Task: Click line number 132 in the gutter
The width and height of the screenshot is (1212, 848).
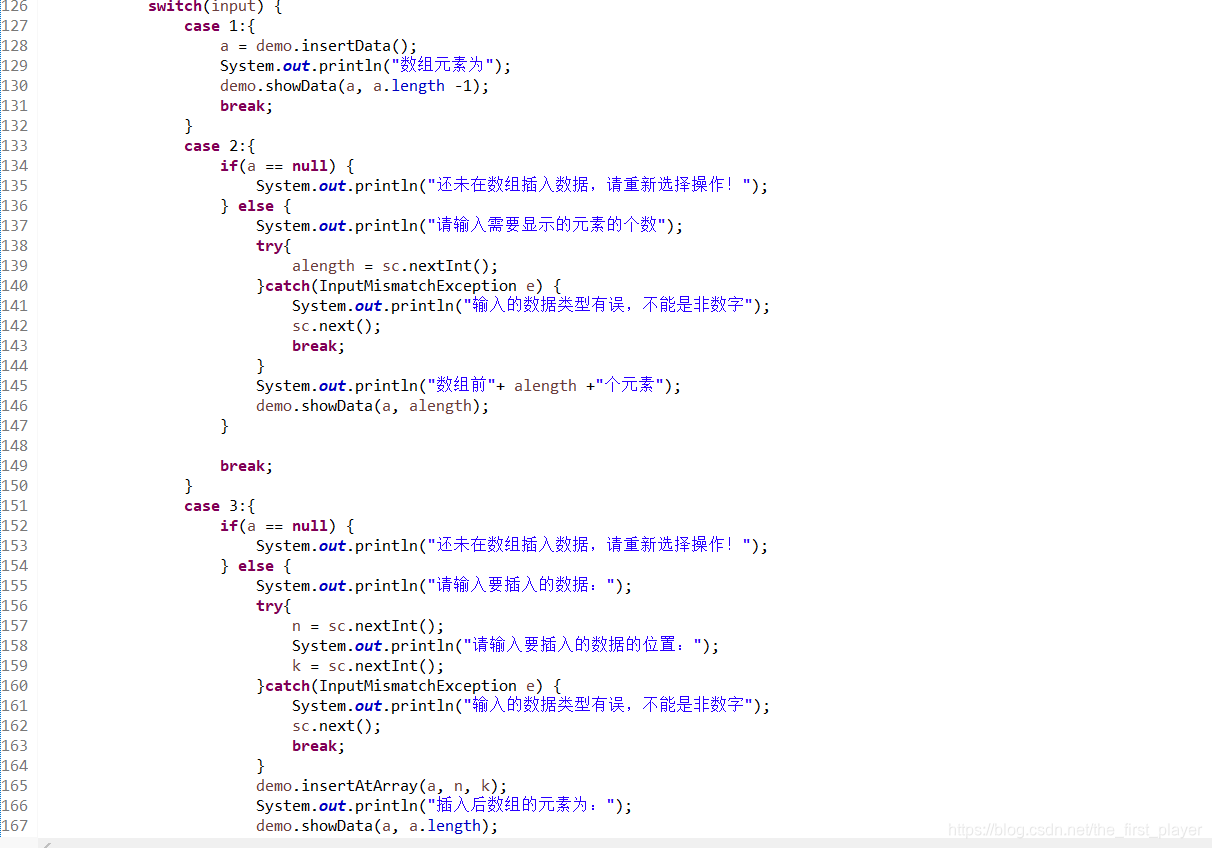Action: [15, 126]
